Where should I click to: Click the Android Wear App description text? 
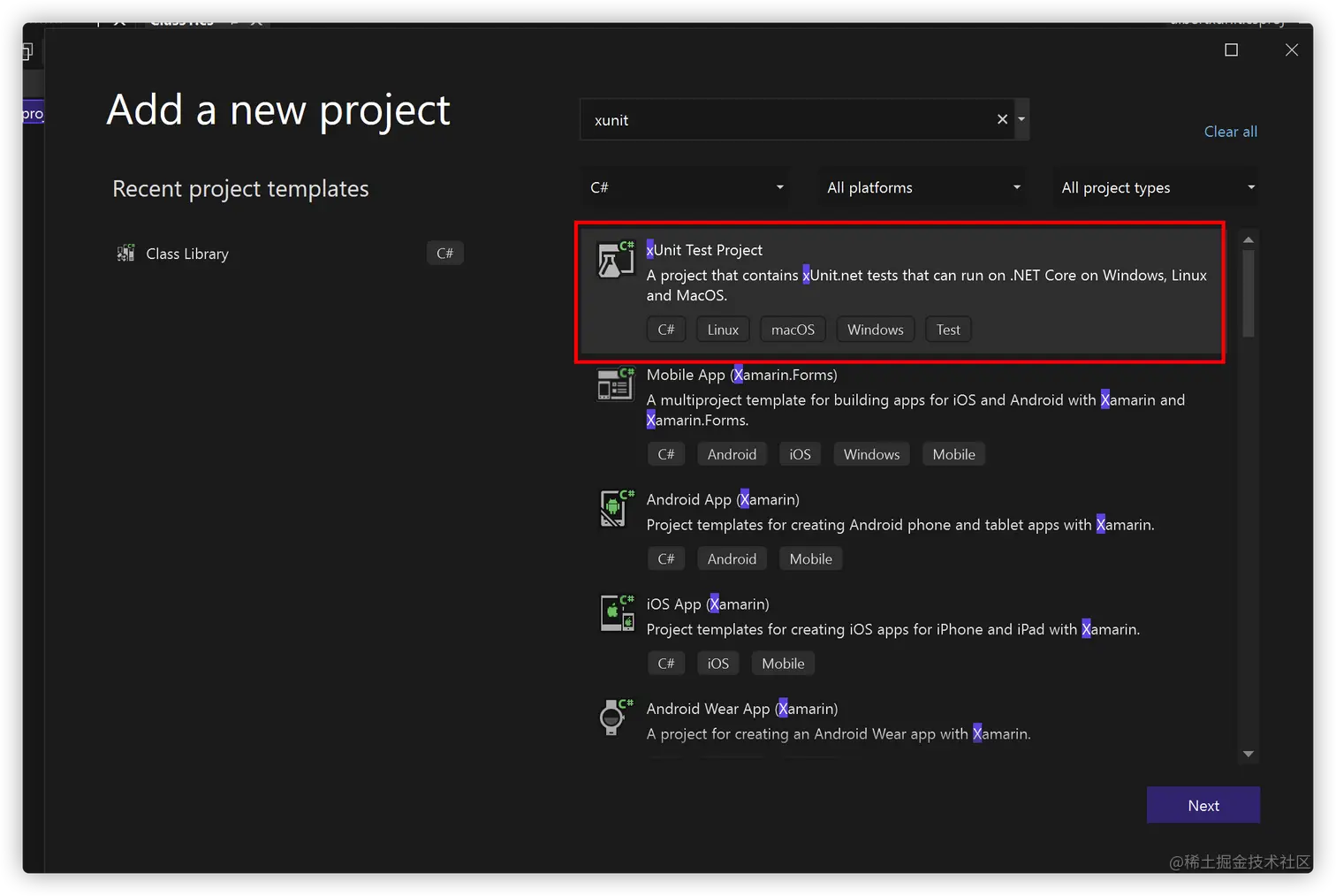click(x=839, y=733)
